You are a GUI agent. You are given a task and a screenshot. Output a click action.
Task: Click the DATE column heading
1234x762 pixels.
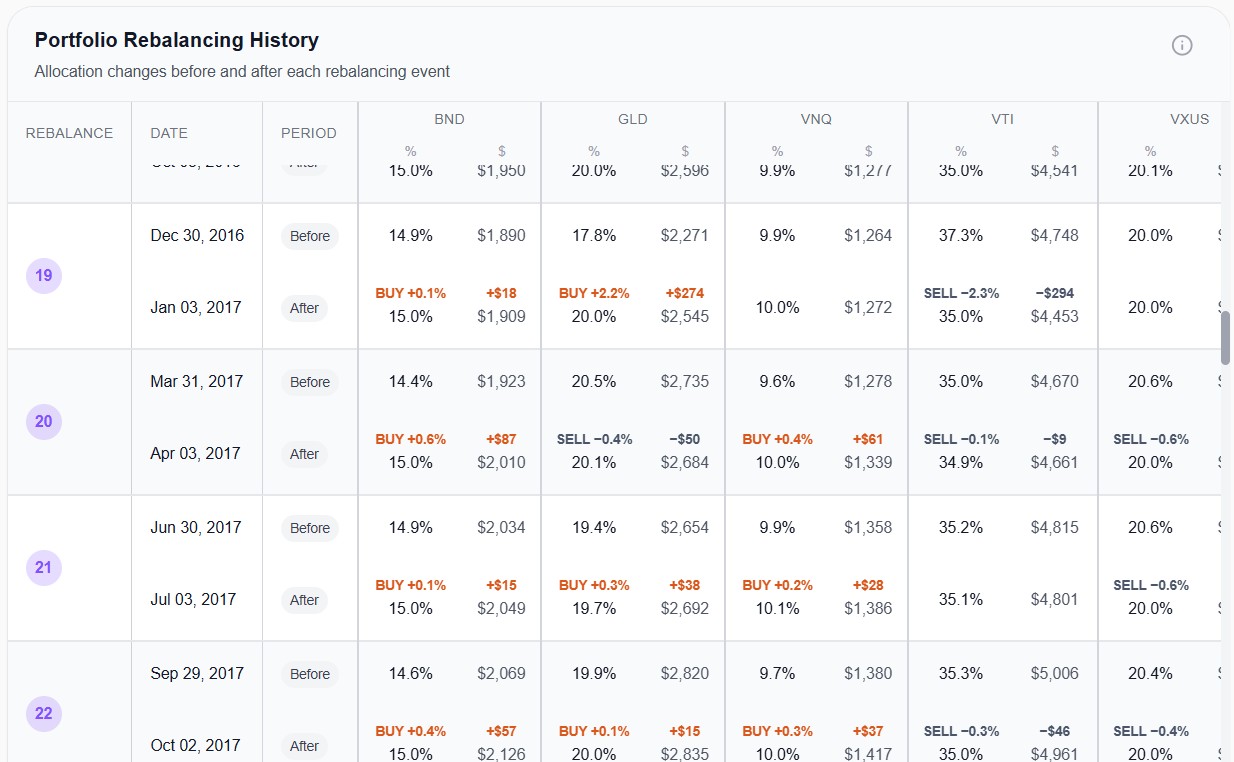tap(168, 132)
